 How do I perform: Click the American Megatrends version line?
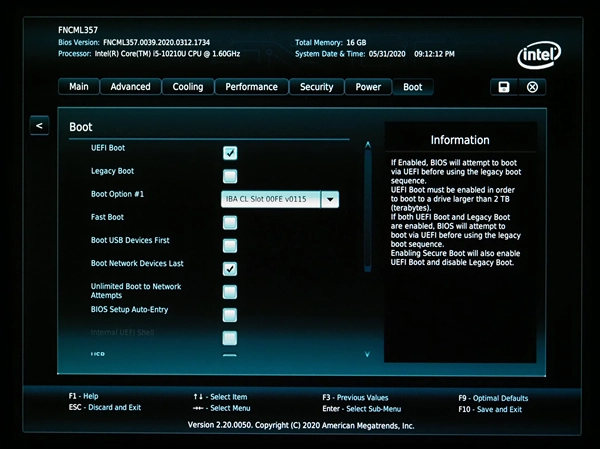coord(301,425)
